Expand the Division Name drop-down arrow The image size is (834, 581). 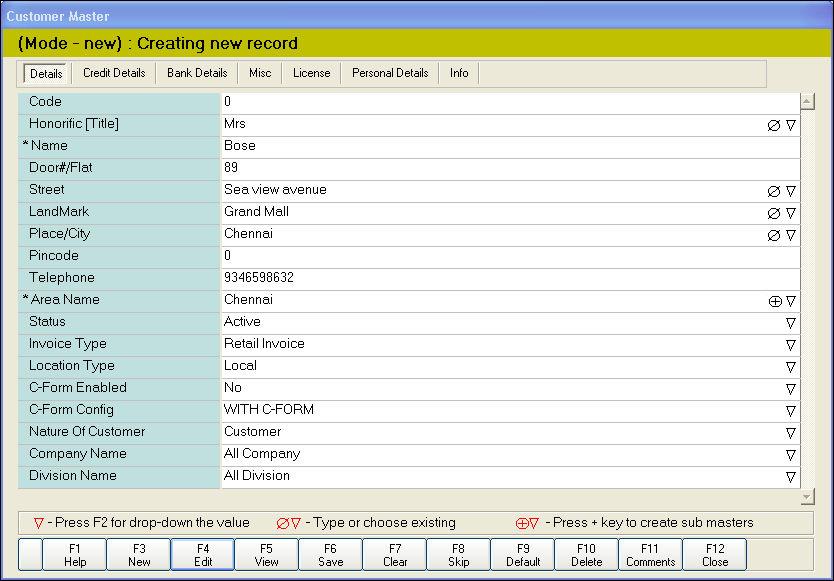pos(790,477)
